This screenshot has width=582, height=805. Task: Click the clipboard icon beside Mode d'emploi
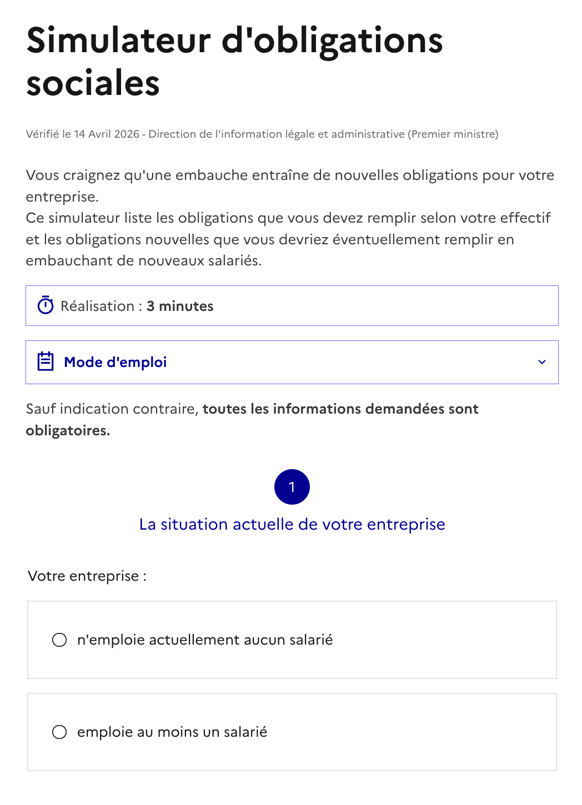click(42, 362)
